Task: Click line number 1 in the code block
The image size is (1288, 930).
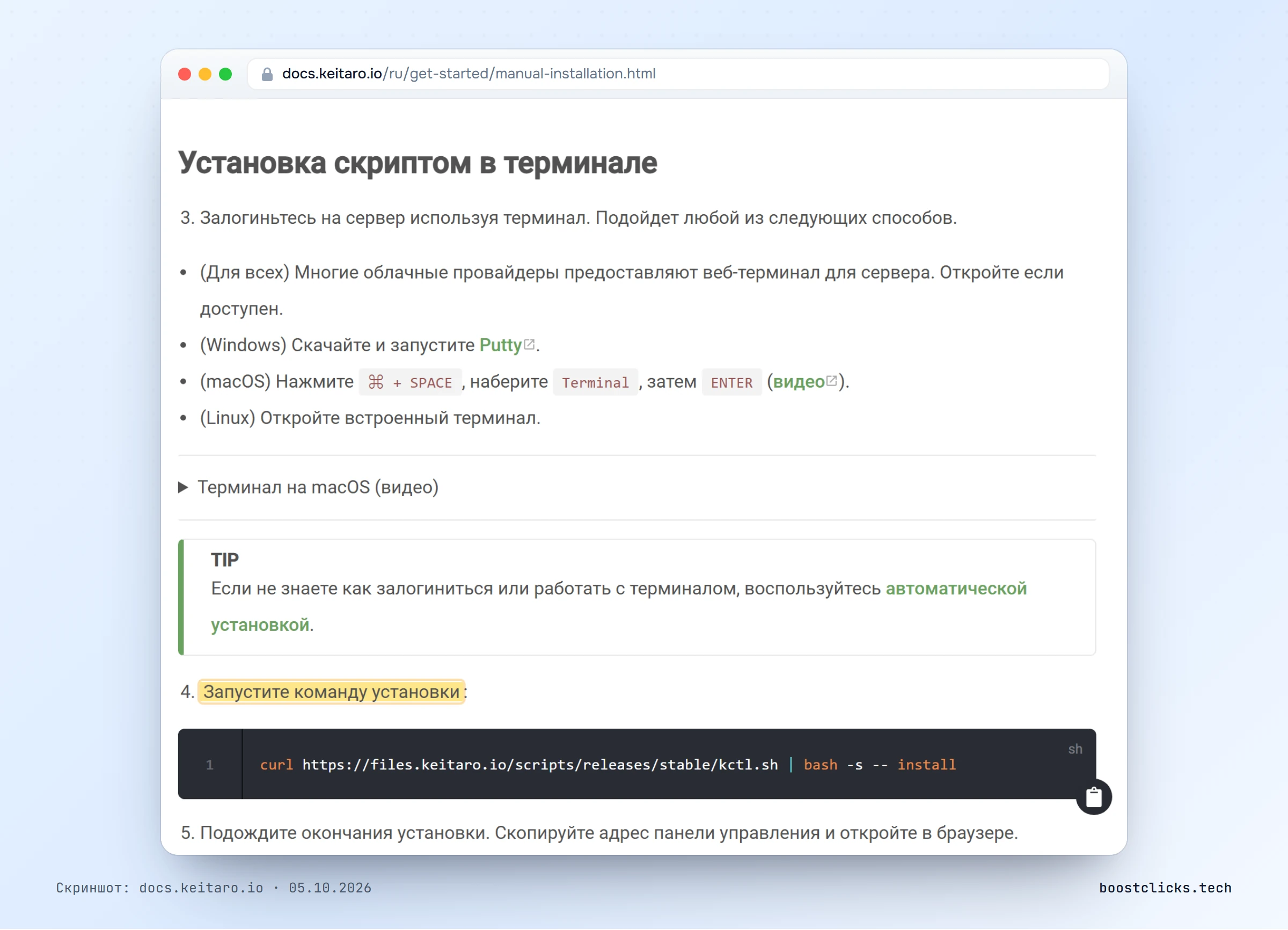Action: [209, 765]
